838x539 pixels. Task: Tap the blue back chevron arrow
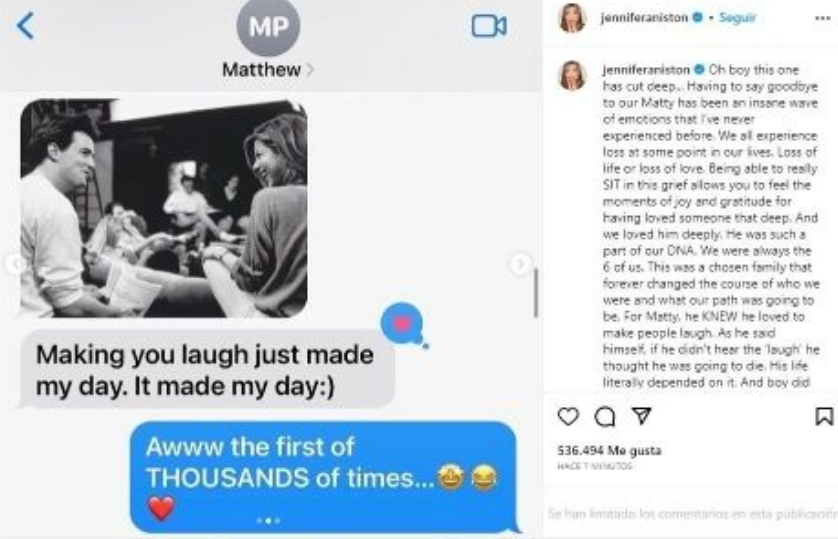click(26, 25)
